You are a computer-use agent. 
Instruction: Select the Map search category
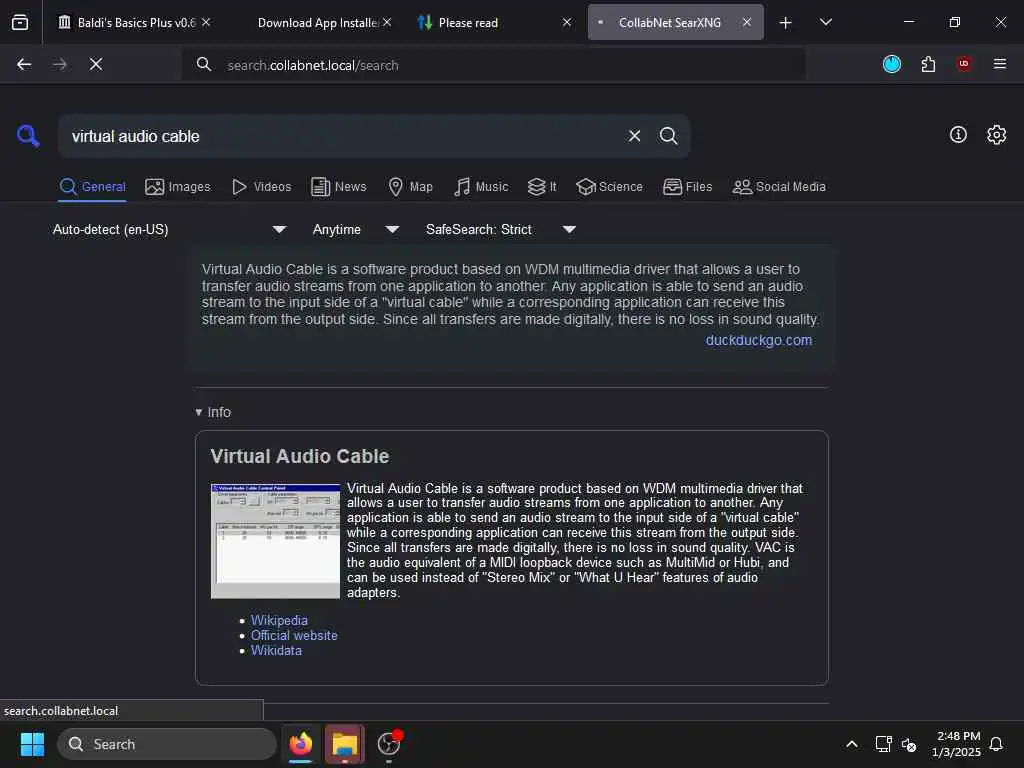(x=411, y=187)
